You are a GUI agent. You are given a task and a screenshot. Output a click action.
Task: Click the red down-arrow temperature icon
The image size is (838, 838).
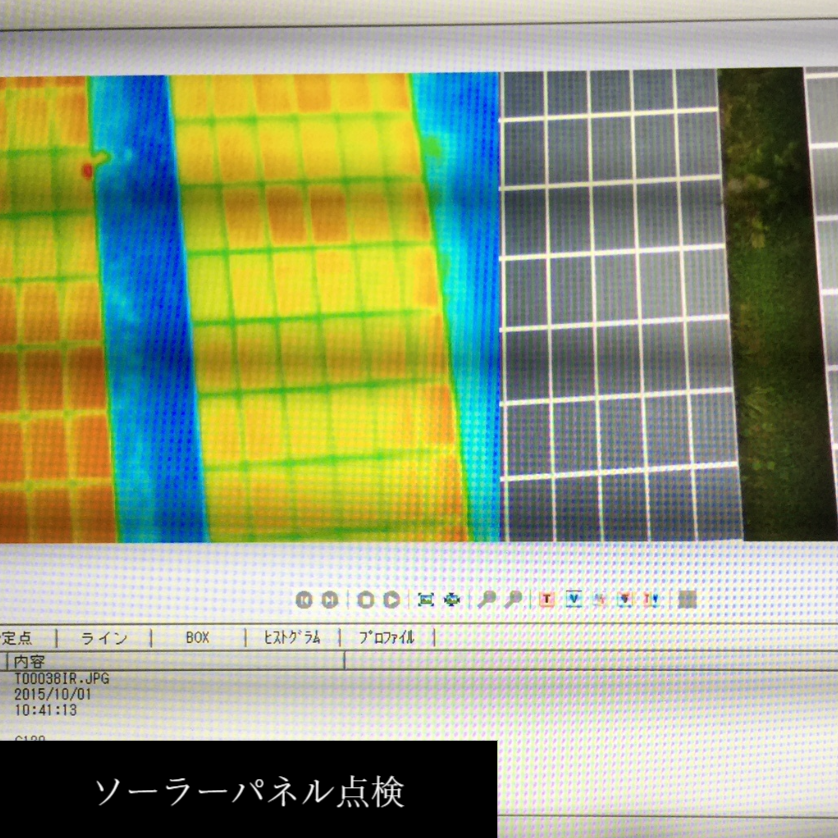pyautogui.click(x=626, y=599)
